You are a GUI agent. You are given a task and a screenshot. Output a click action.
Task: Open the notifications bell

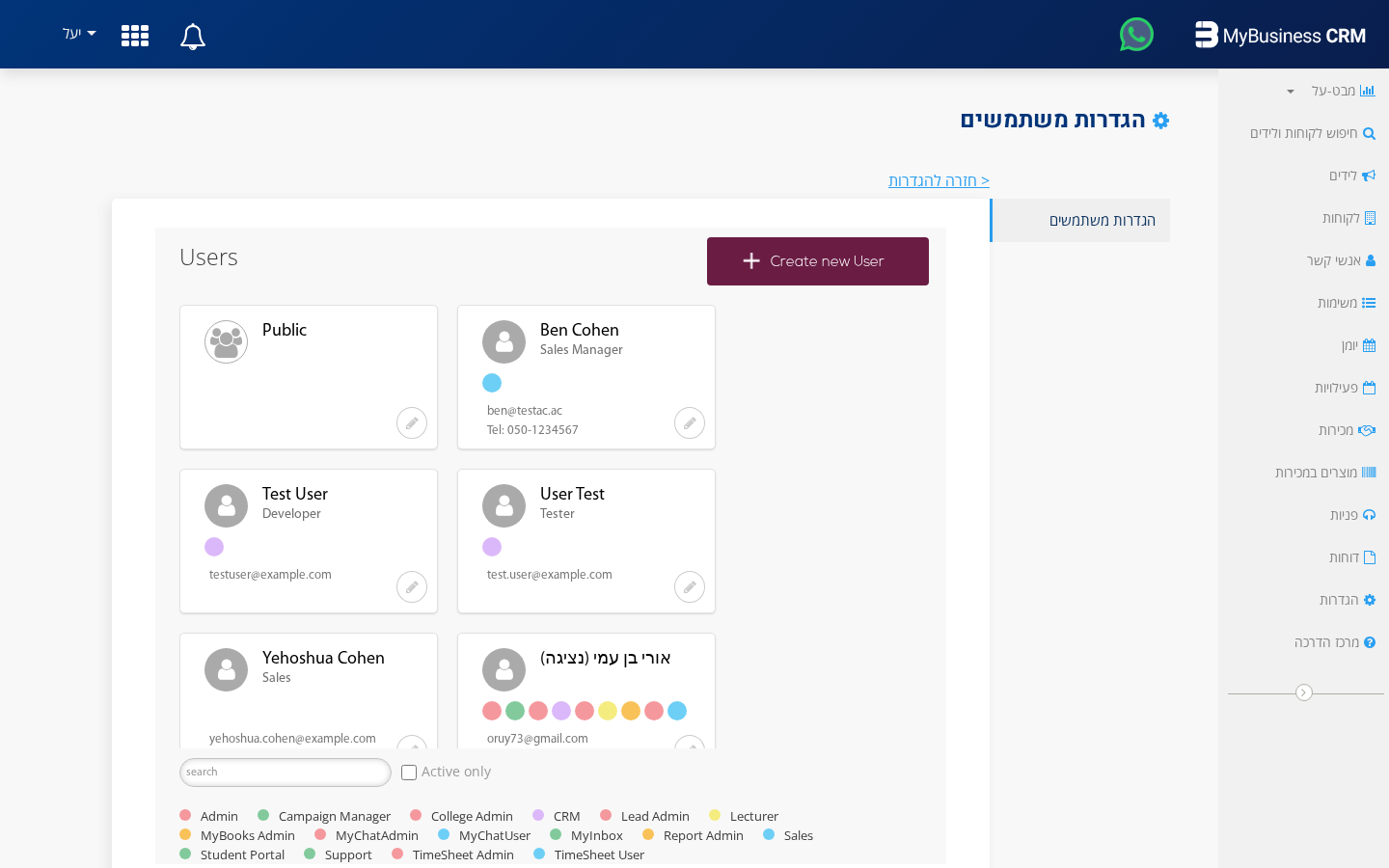[x=192, y=36]
